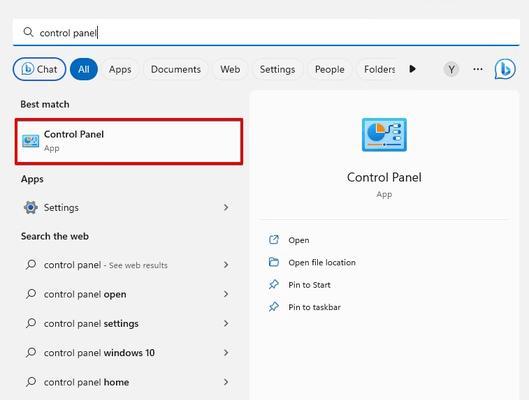This screenshot has height=400, width=529.
Task: Click the Open file location folder icon
Action: click(274, 262)
